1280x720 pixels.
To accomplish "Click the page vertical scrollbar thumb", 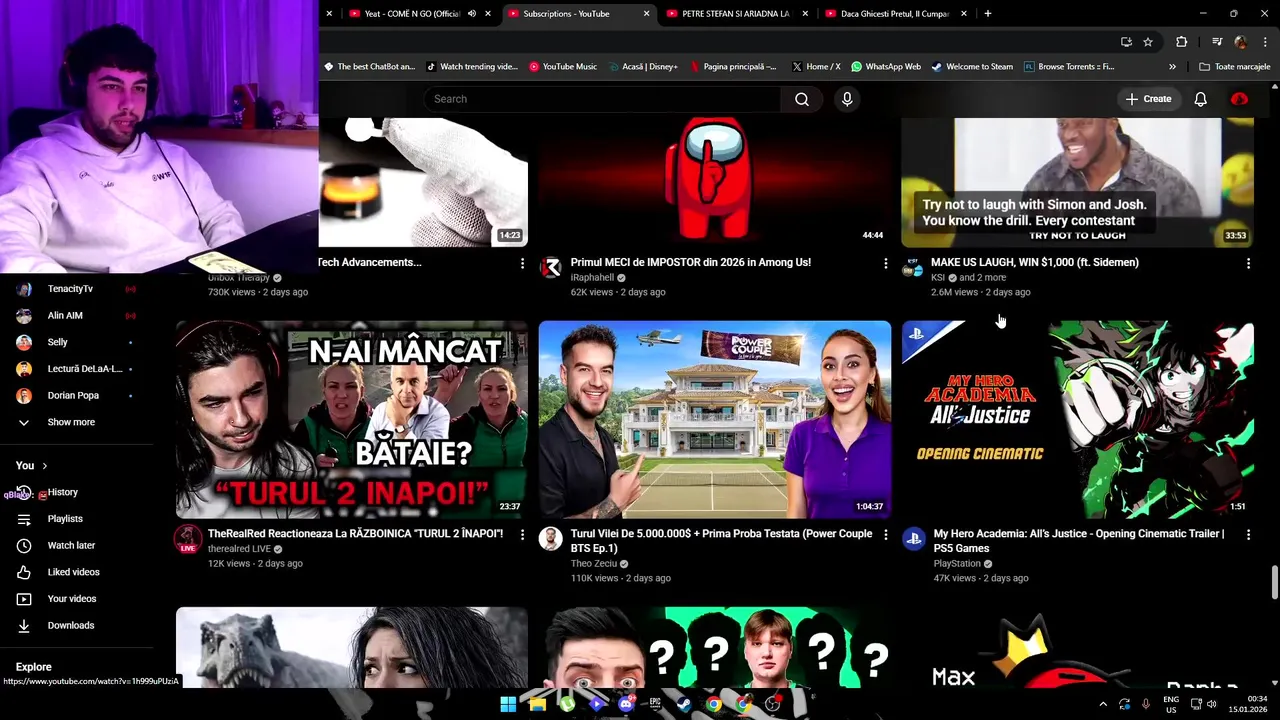I will 1274,582.
